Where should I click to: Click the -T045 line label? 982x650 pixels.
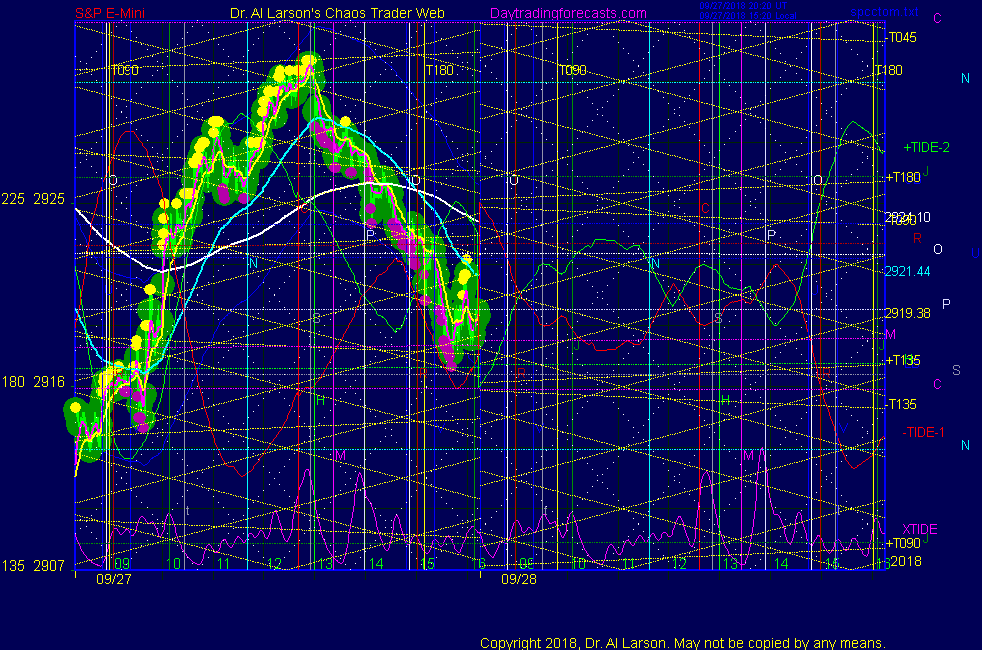coord(901,37)
